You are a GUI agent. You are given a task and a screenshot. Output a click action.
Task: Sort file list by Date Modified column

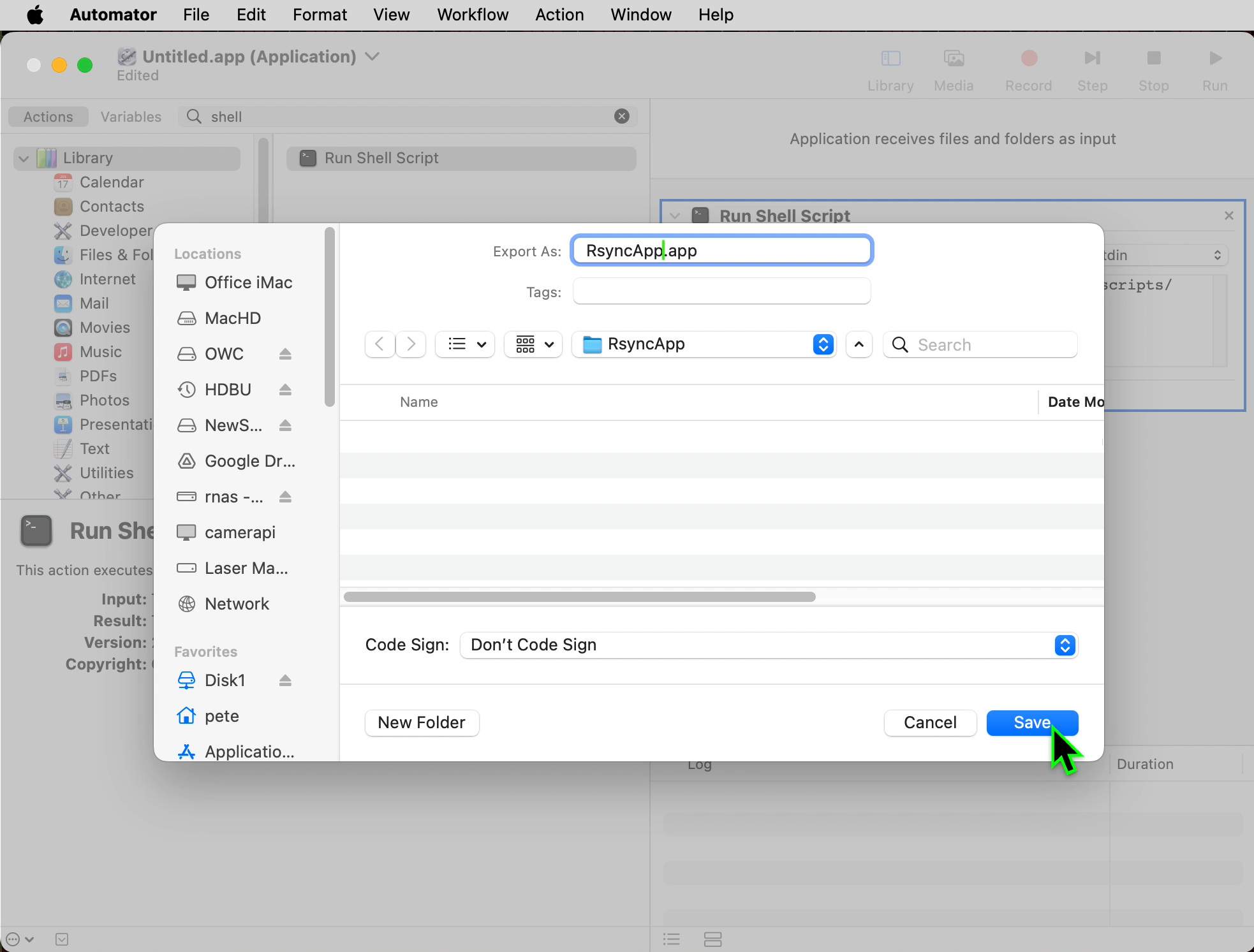1075,402
